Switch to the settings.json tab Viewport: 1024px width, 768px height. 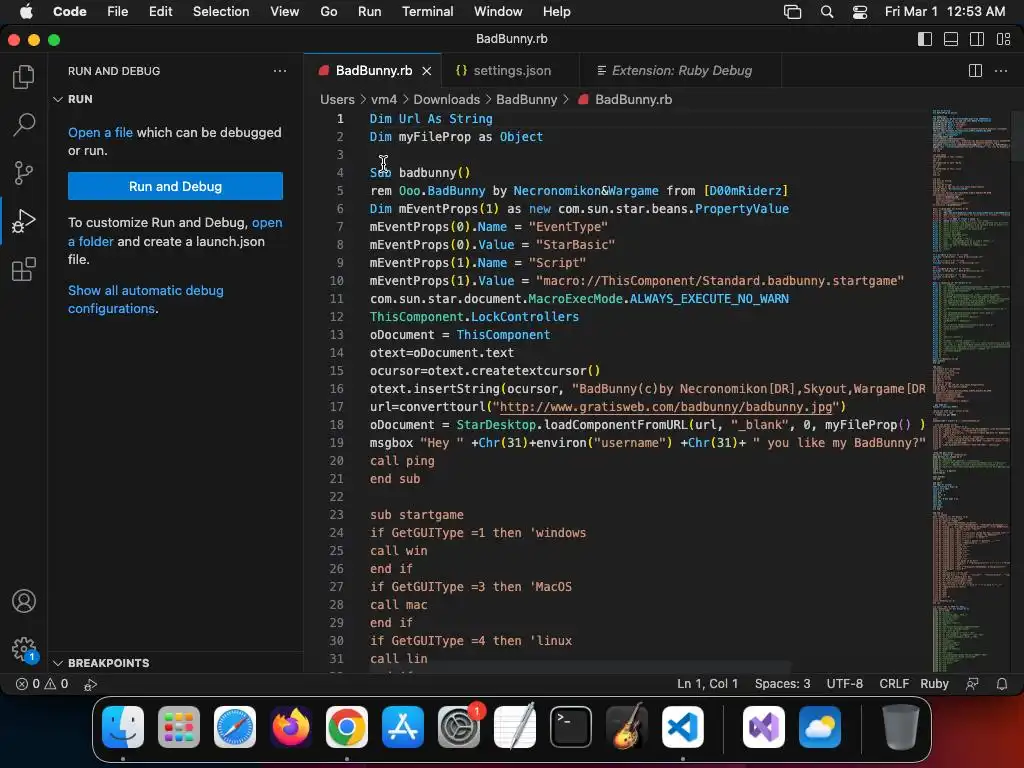[x=511, y=71]
